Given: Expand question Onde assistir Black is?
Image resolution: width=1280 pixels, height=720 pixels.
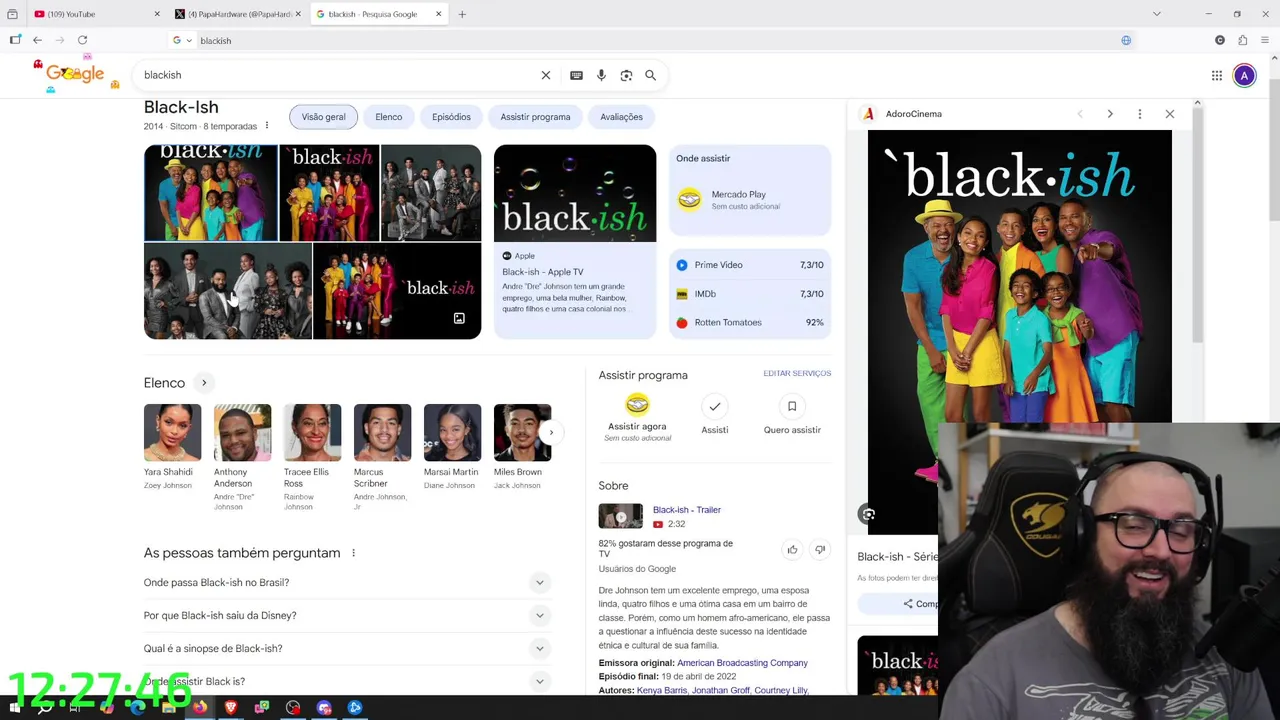Looking at the screenshot, I should pyautogui.click(x=345, y=681).
